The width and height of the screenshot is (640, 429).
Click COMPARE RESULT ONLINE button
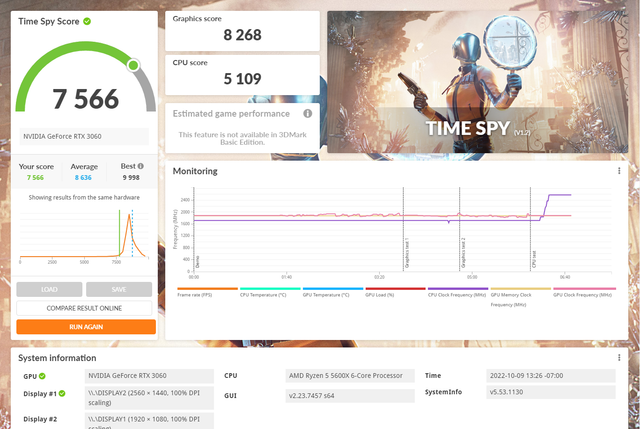point(84,308)
